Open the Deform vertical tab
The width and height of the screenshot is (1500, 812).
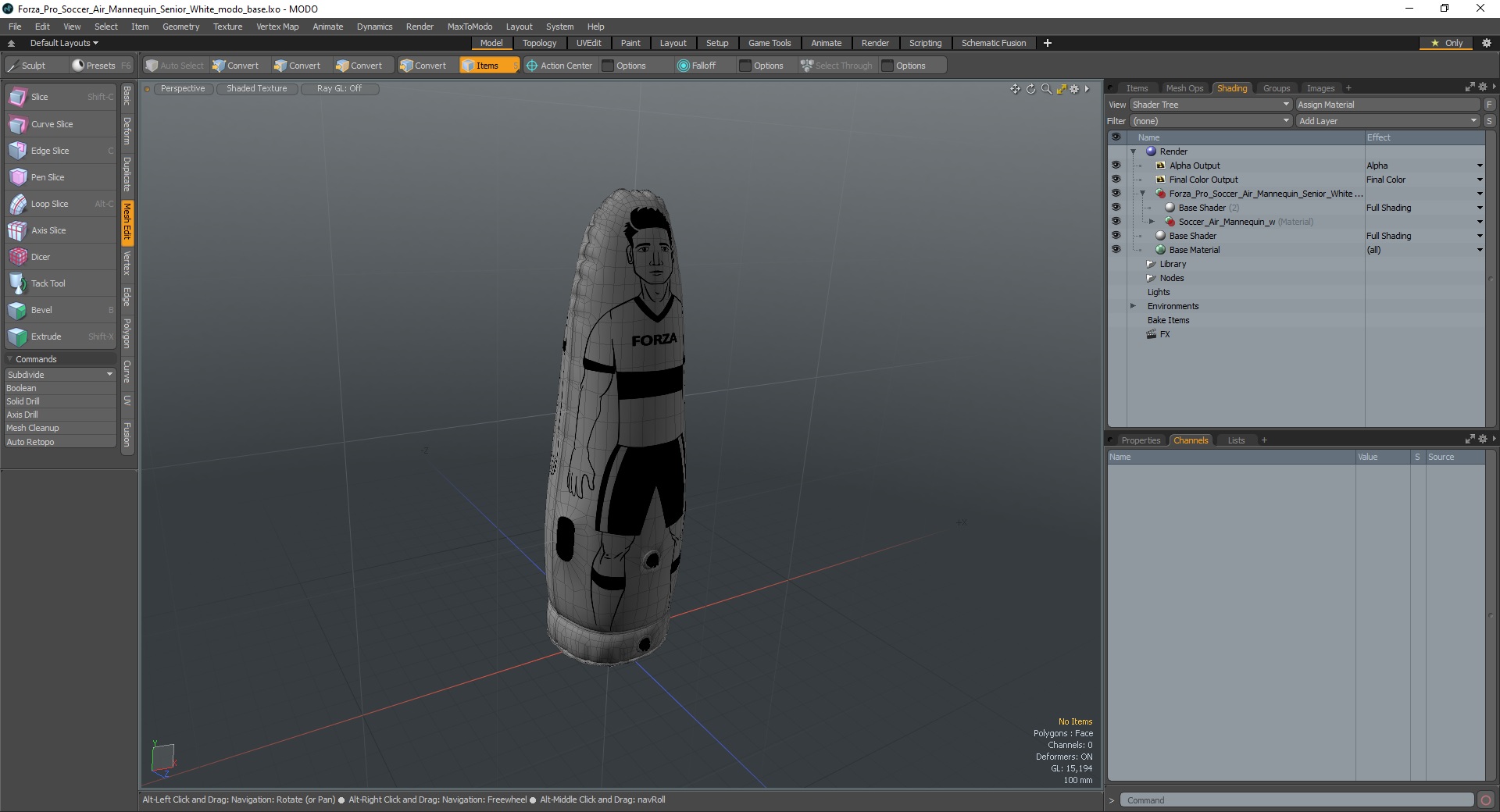[x=127, y=131]
